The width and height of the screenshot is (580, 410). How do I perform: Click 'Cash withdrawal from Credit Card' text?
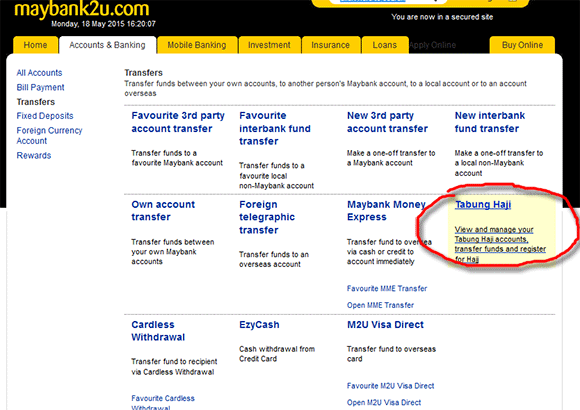coord(277,354)
